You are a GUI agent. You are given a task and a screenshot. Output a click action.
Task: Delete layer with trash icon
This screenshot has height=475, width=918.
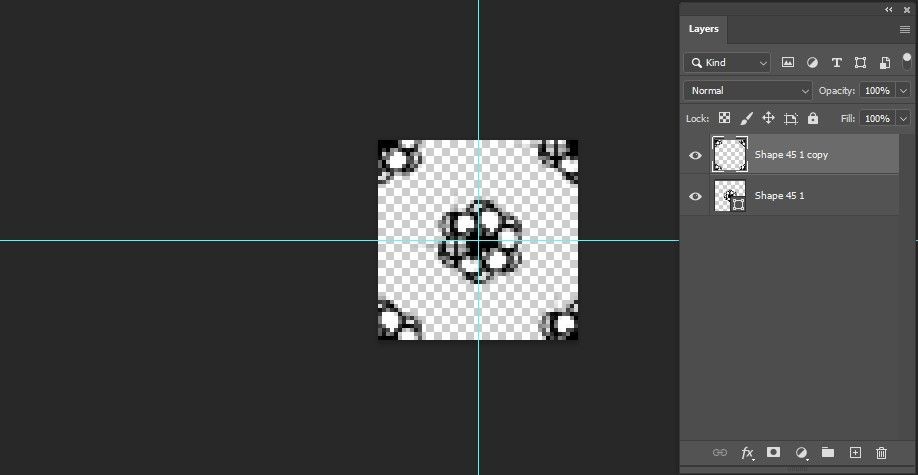881,453
